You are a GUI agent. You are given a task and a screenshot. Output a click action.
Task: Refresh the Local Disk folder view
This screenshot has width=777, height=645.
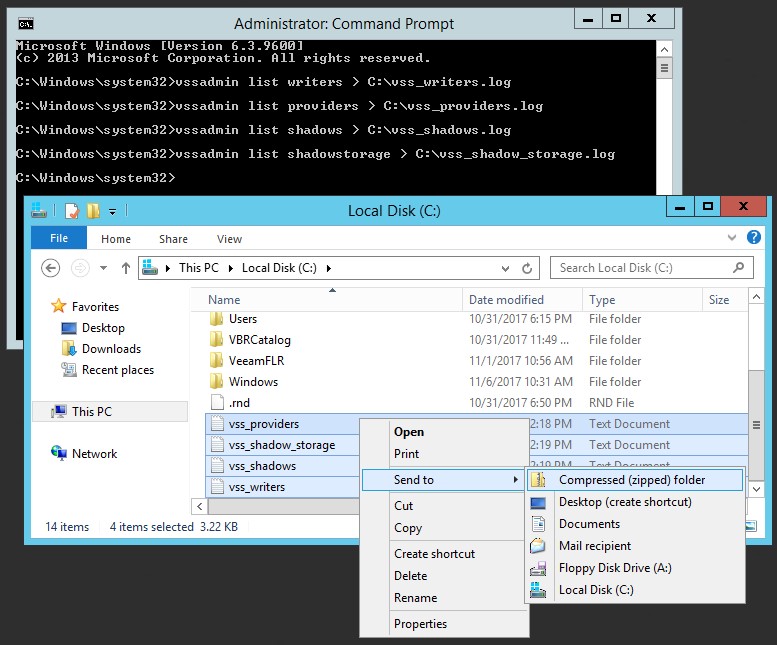pyautogui.click(x=527, y=269)
